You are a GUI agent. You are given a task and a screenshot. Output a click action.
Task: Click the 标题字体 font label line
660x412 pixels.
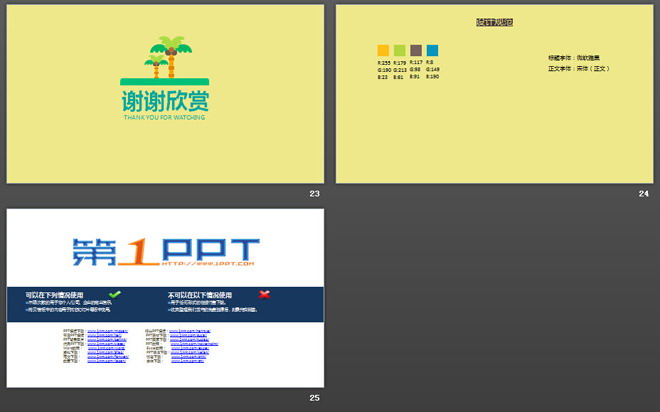click(x=574, y=58)
